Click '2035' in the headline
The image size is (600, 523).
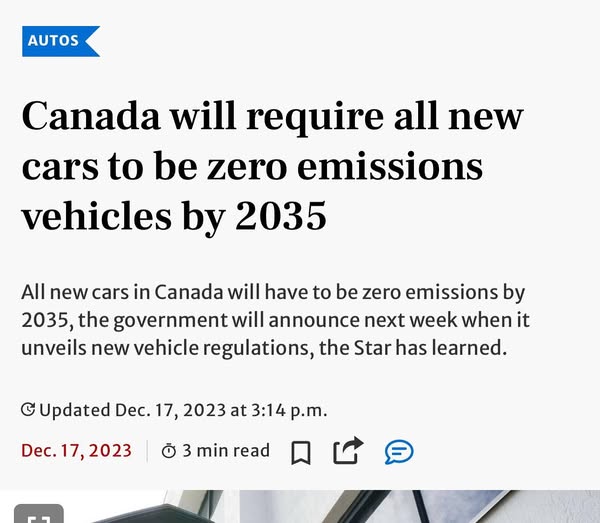coord(281,216)
